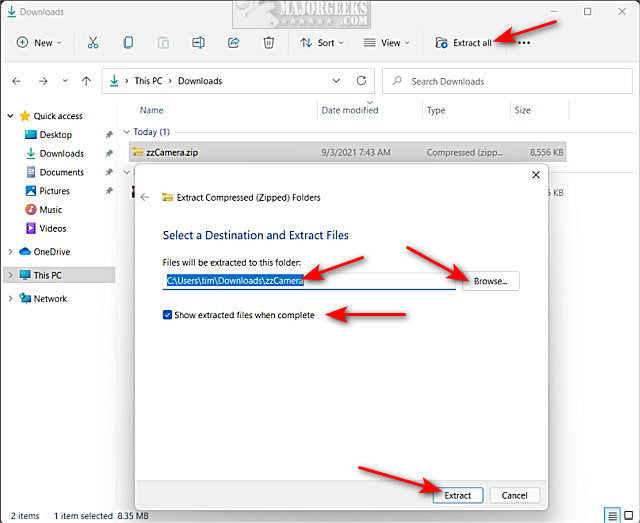Click the Cut scissors icon in toolbar
The image size is (640, 523).
tap(93, 42)
